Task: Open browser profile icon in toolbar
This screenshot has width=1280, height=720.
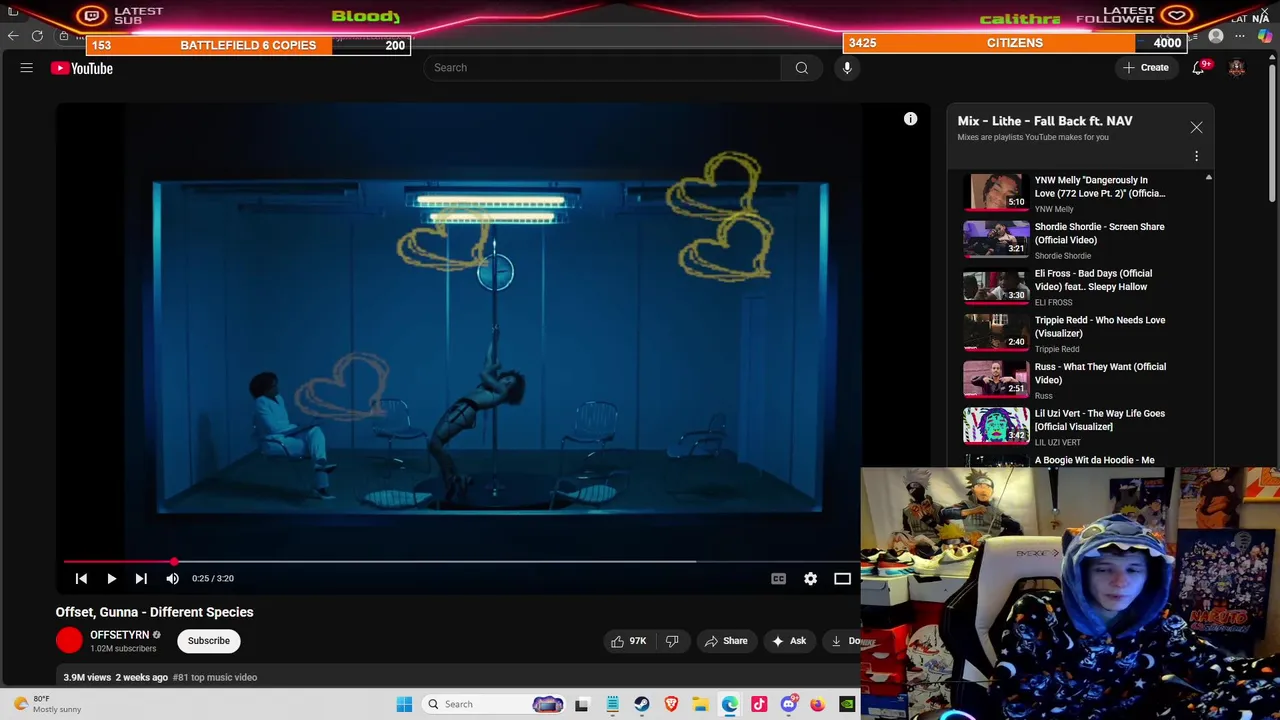Action: click(1215, 36)
